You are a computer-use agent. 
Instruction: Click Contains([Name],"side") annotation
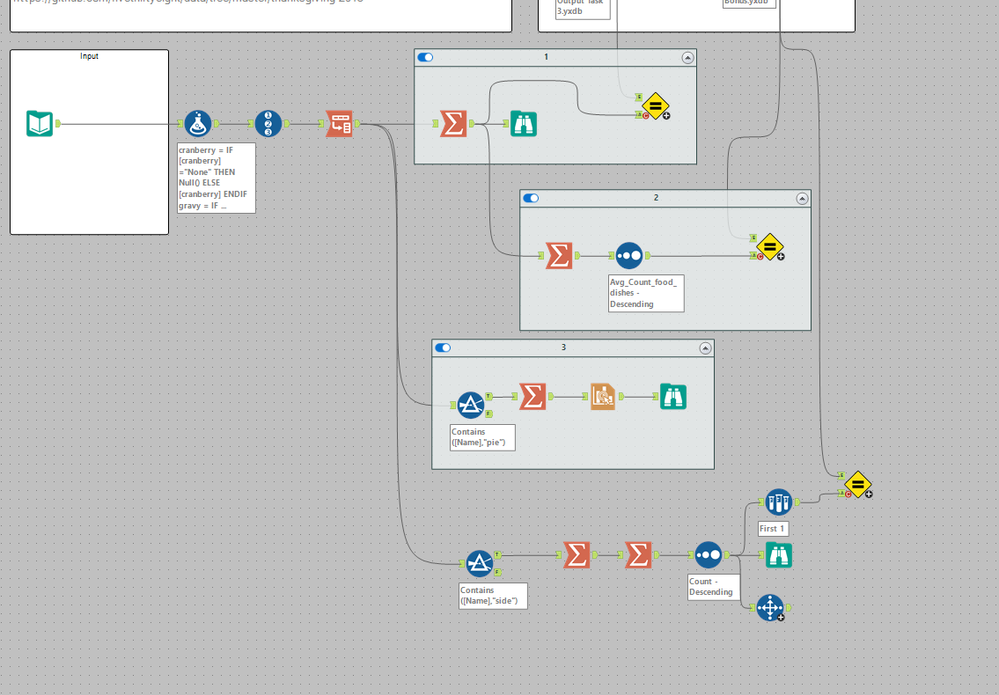pyautogui.click(x=492, y=596)
